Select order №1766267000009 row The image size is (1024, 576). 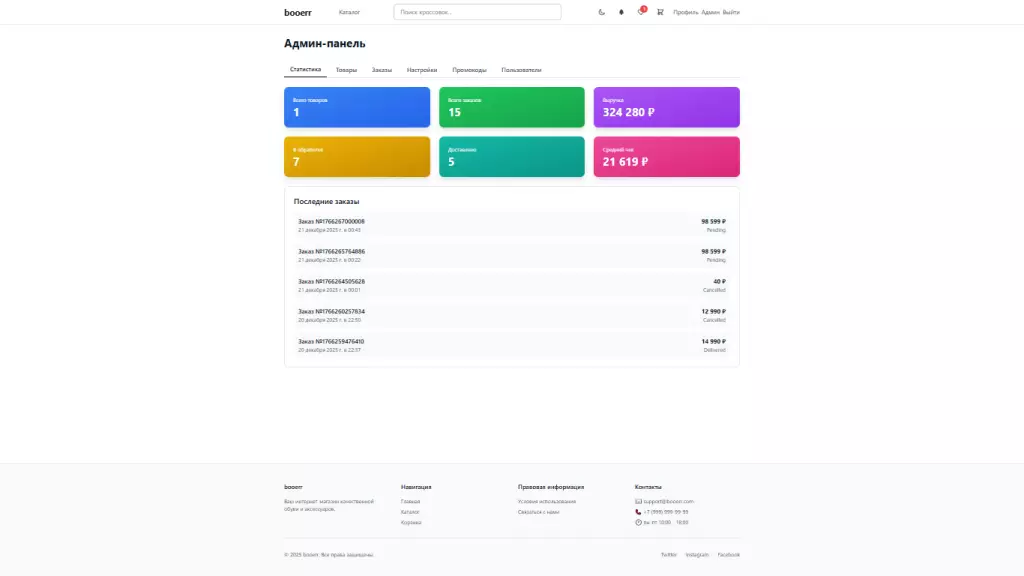tap(511, 225)
